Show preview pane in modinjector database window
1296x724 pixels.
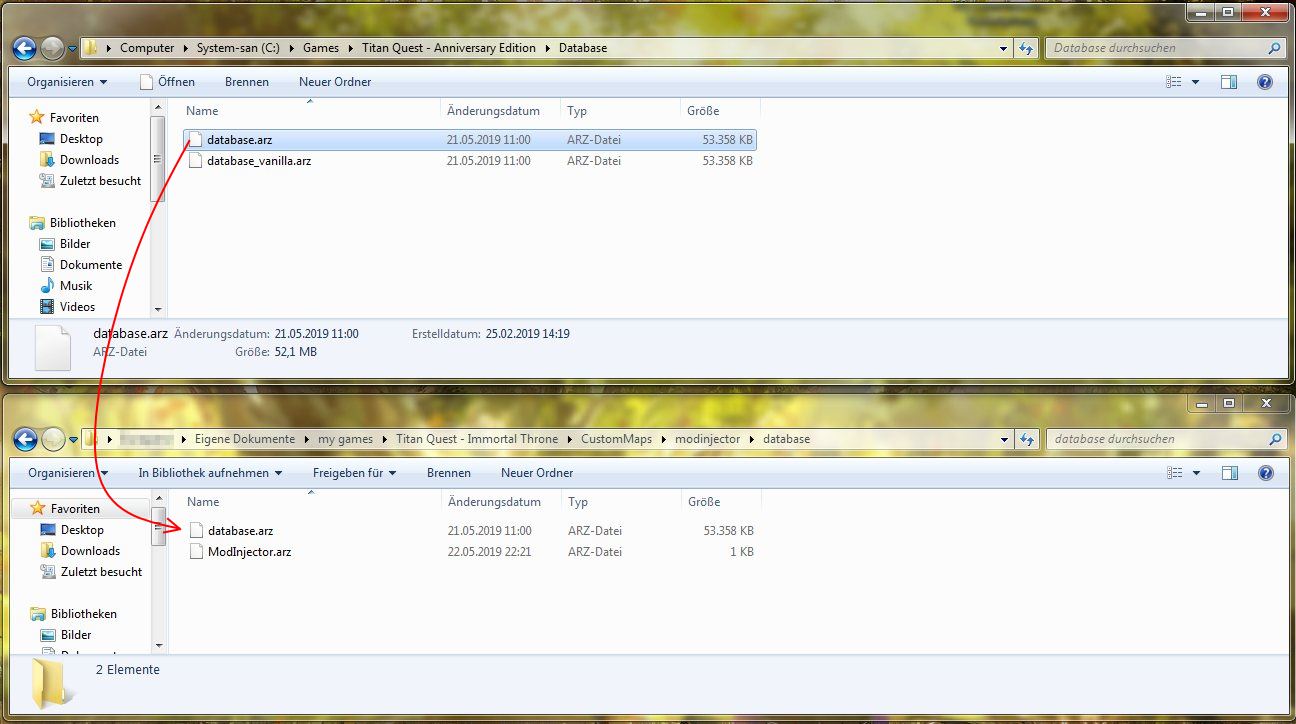point(1229,473)
